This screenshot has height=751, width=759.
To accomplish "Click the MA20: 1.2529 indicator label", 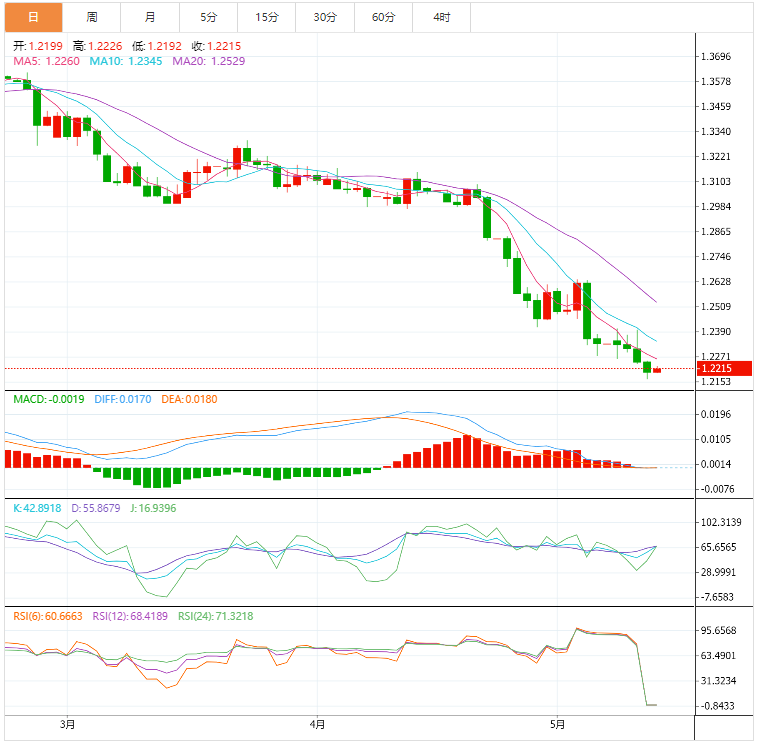I will 209,61.
